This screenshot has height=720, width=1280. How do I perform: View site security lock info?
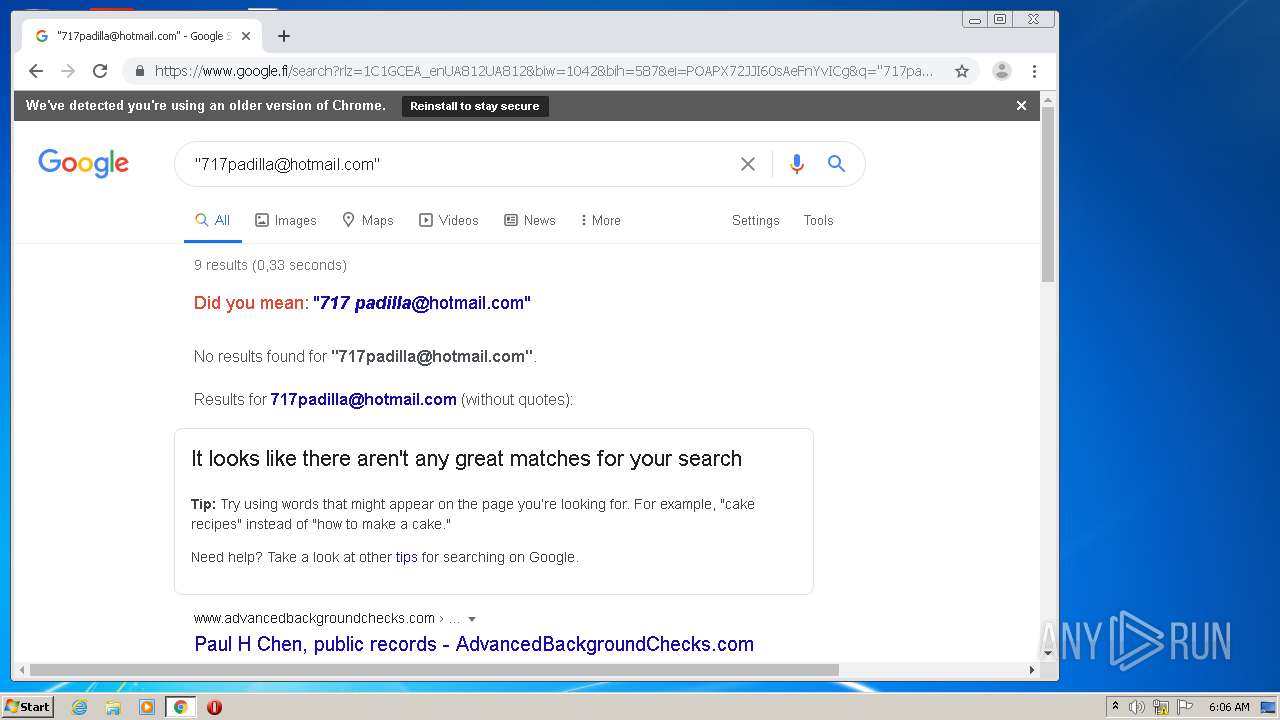139,71
